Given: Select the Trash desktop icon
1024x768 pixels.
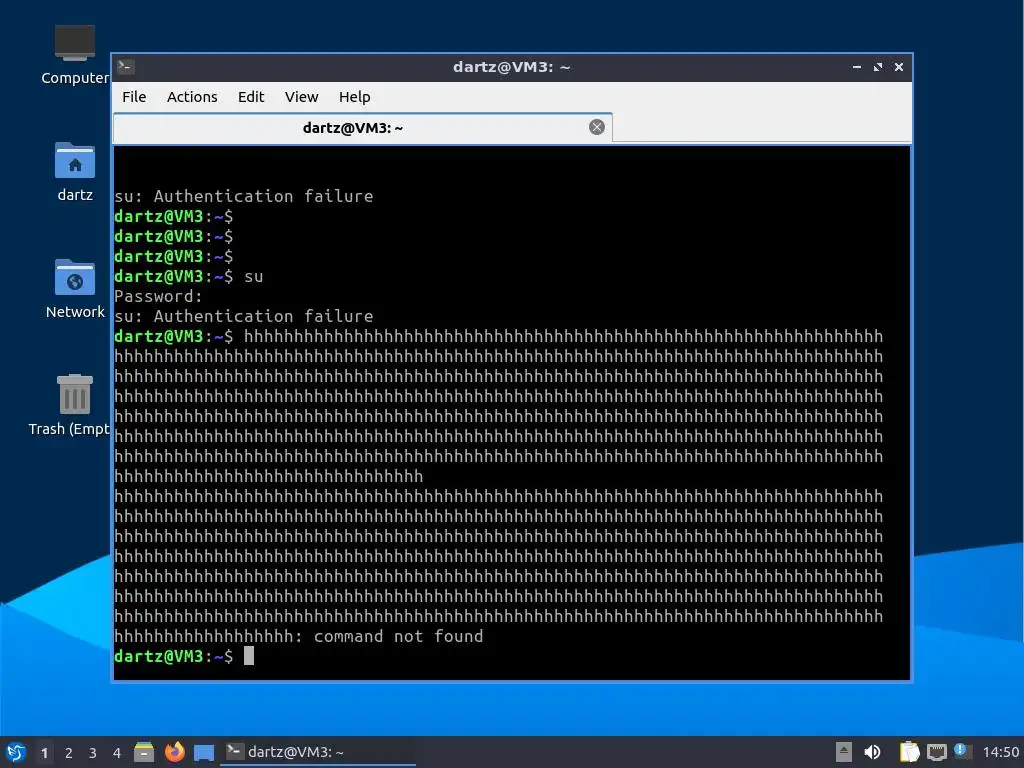Looking at the screenshot, I should click(71, 406).
